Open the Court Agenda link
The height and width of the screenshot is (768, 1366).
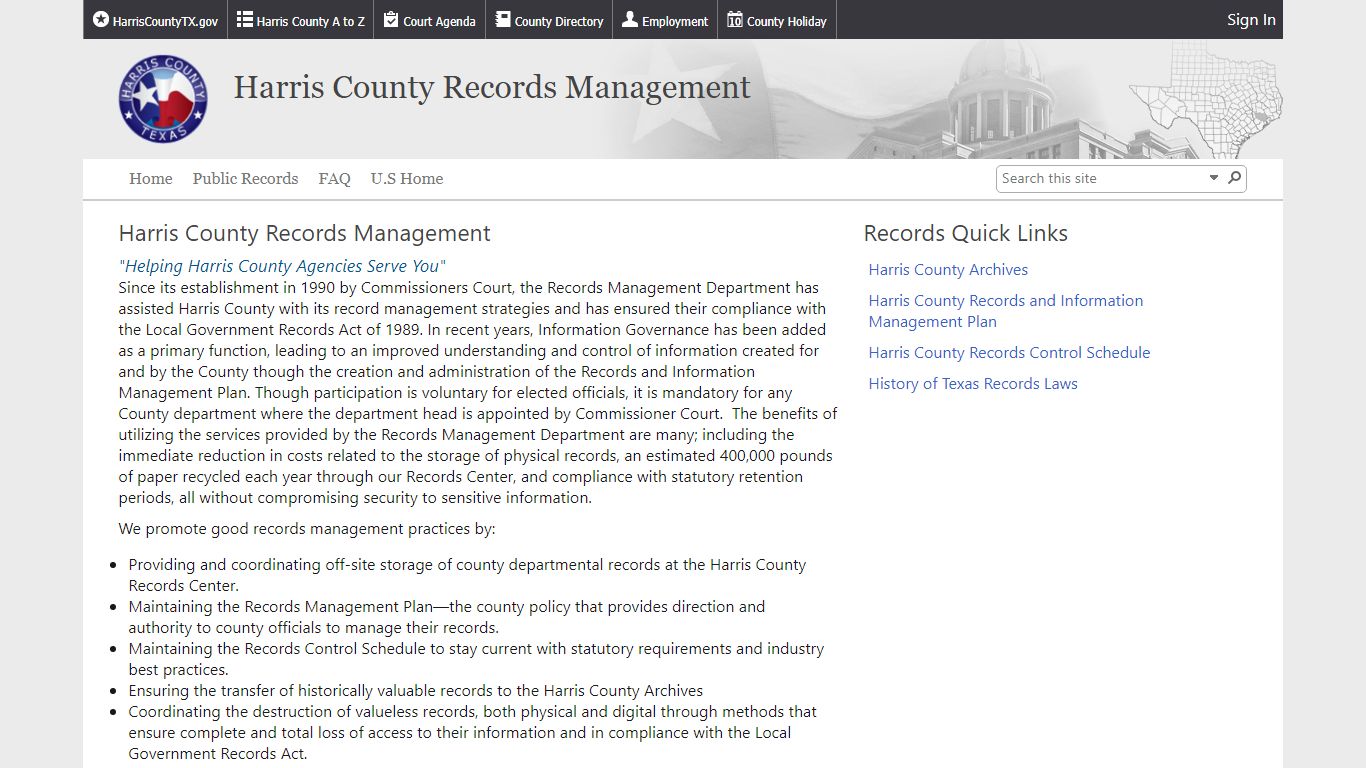[439, 21]
